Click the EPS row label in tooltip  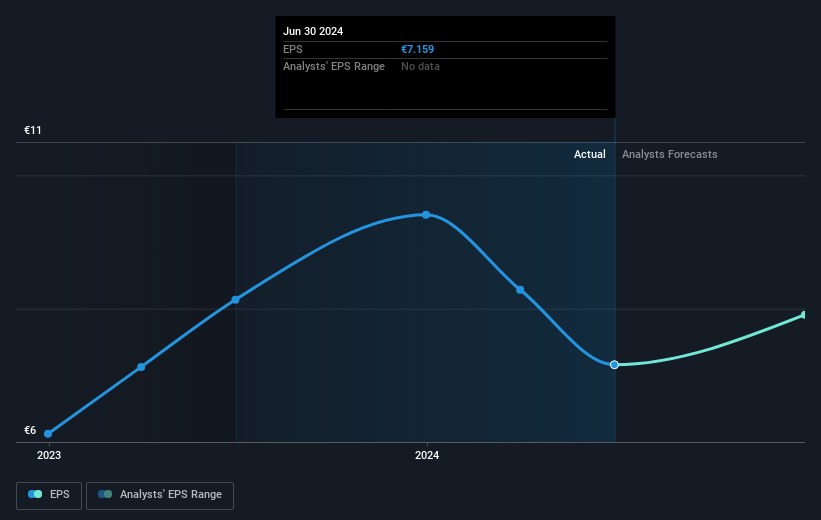click(x=293, y=49)
